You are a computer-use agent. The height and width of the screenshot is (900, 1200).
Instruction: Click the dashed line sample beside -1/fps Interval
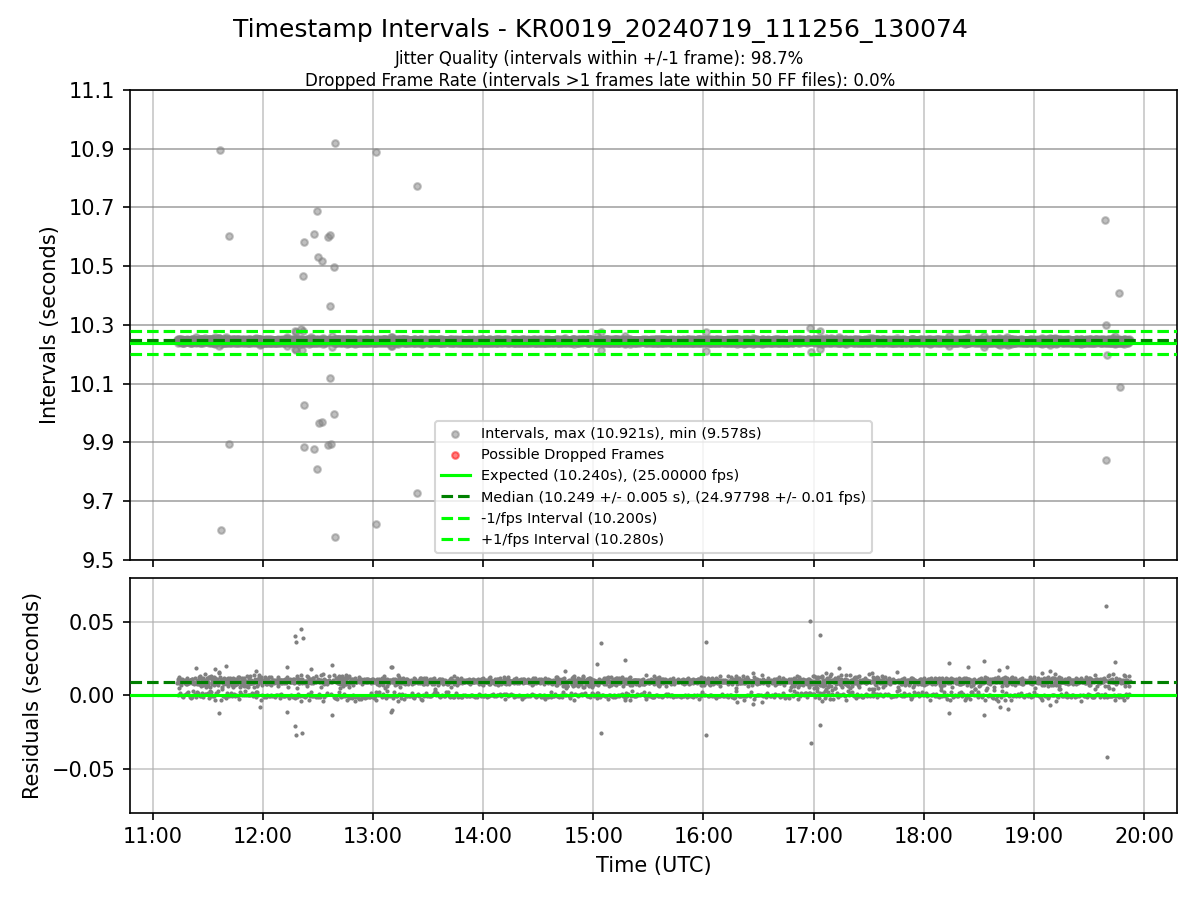pos(455,518)
